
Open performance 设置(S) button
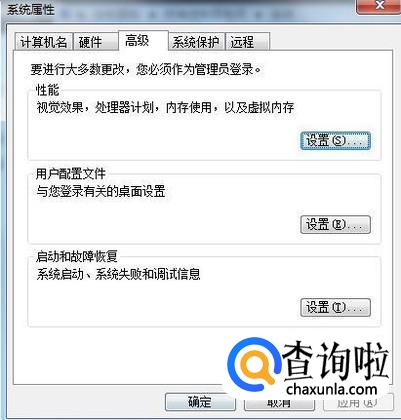click(335, 141)
